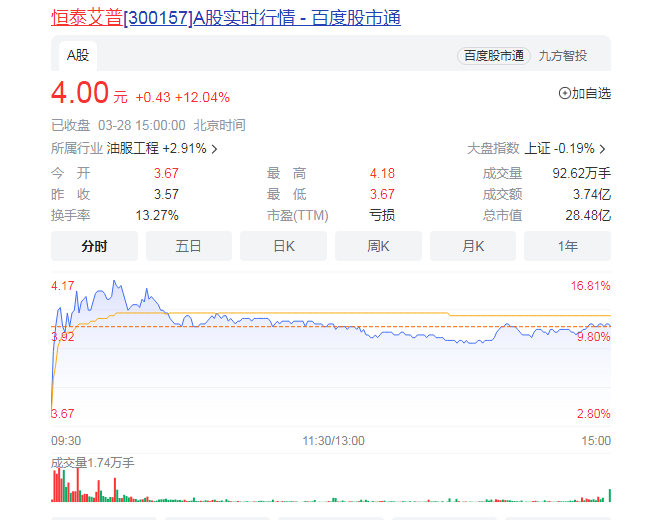The height and width of the screenshot is (520, 652).
Task: Open the 周K weekly chart
Action: [x=378, y=246]
